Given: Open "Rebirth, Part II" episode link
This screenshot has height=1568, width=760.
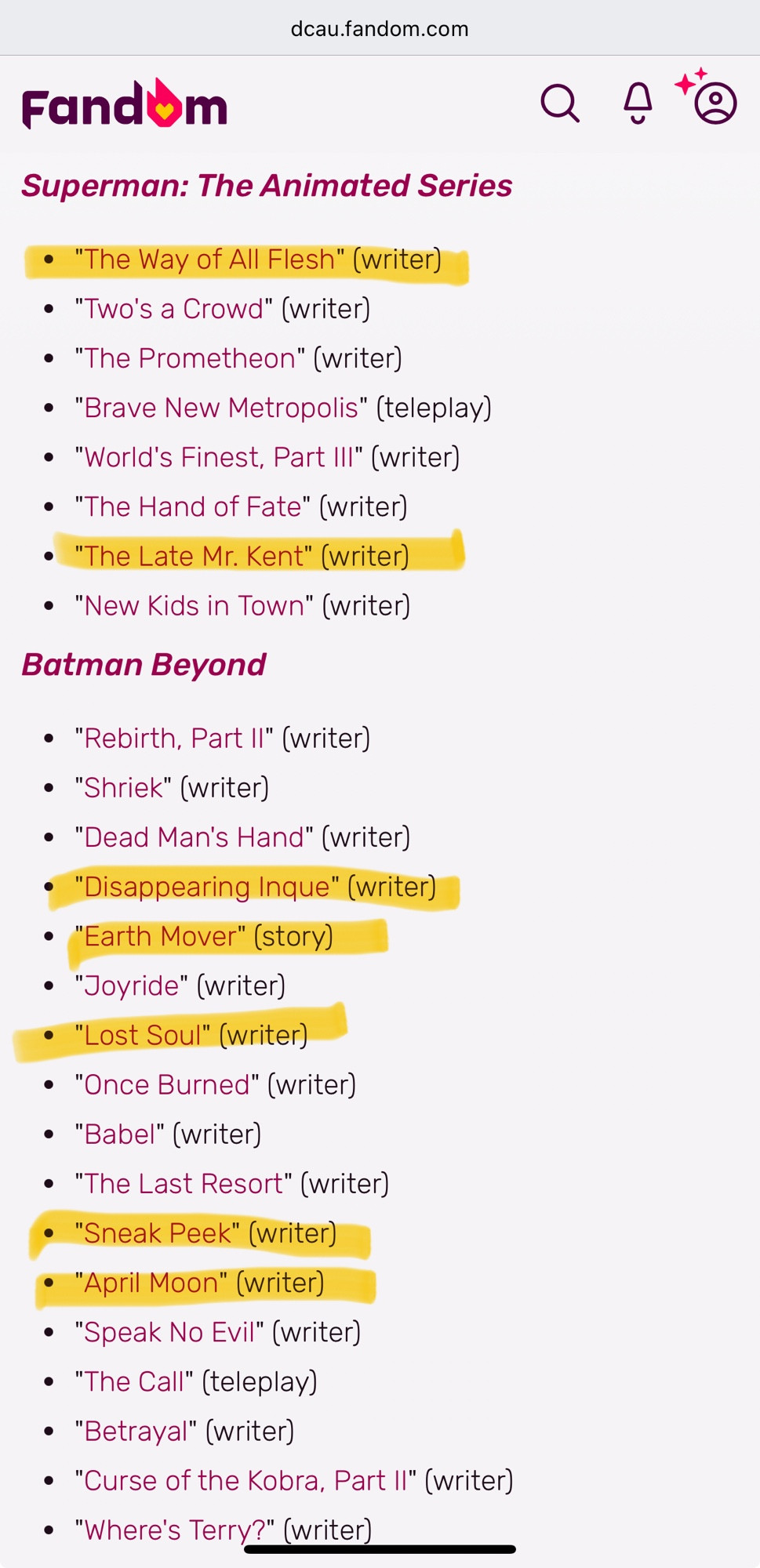Looking at the screenshot, I should (174, 738).
